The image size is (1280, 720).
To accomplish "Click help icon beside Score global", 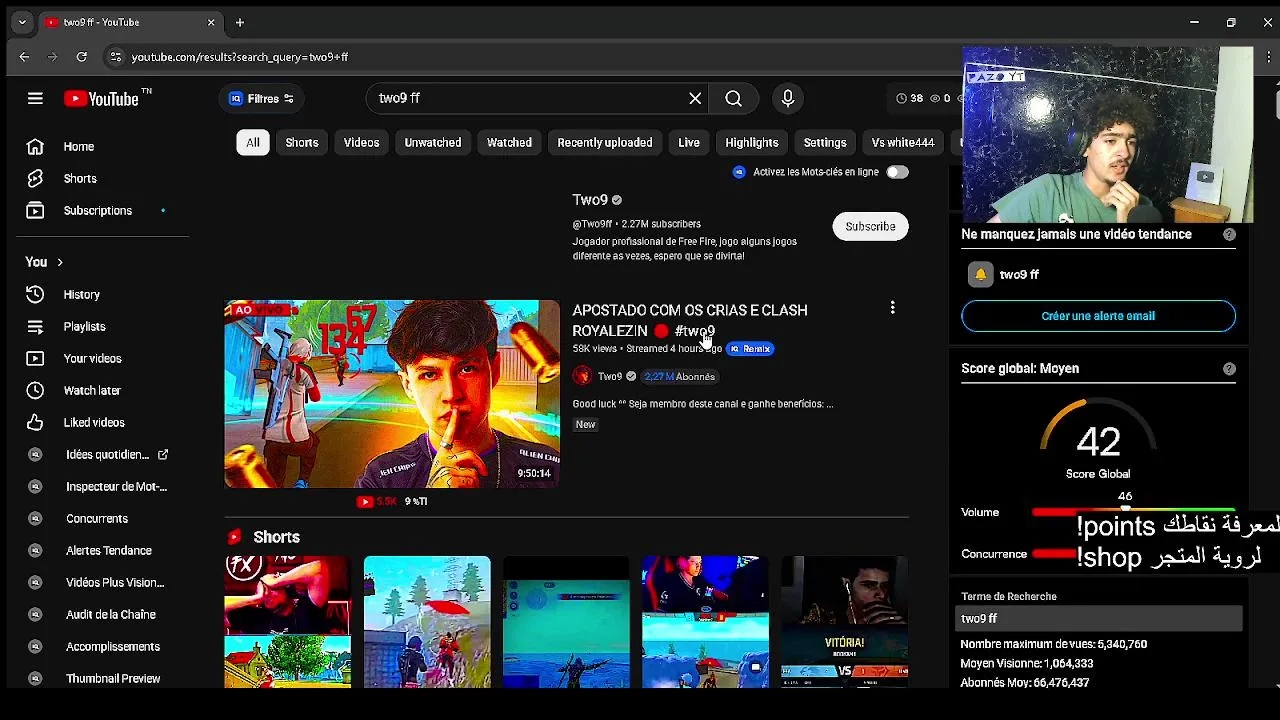I will 1229,369.
